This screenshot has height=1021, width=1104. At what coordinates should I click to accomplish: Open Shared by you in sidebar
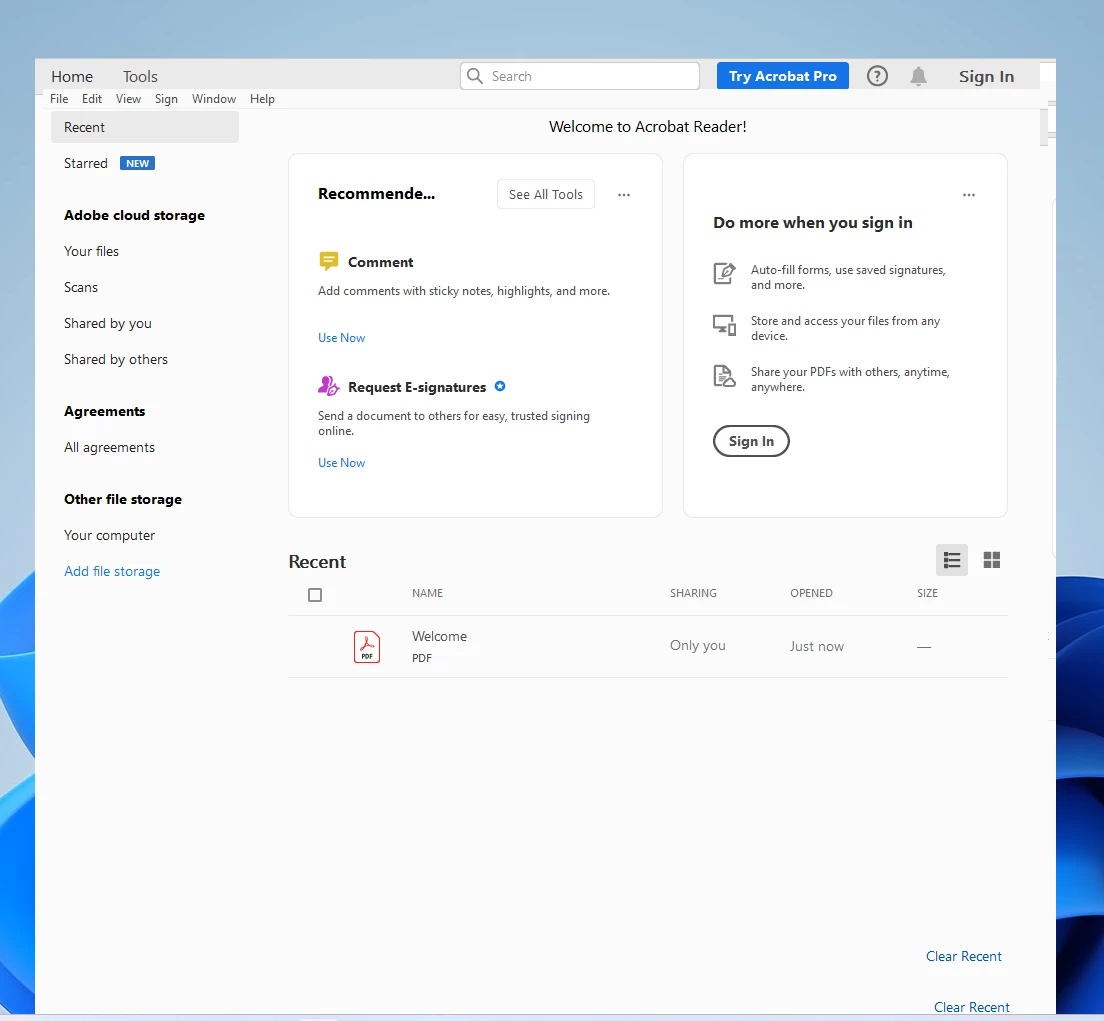[108, 323]
